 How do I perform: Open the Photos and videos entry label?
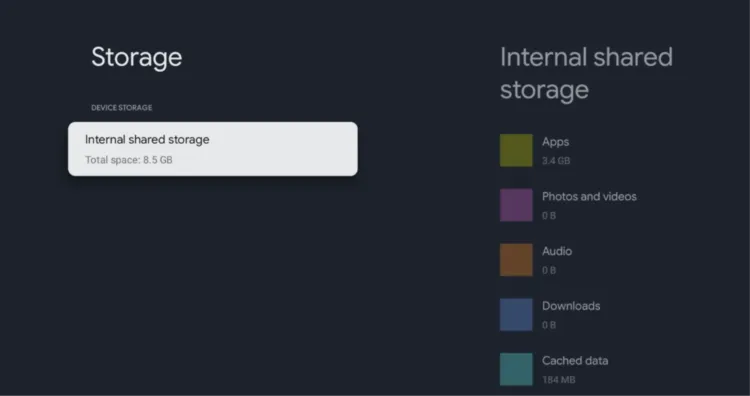click(589, 197)
